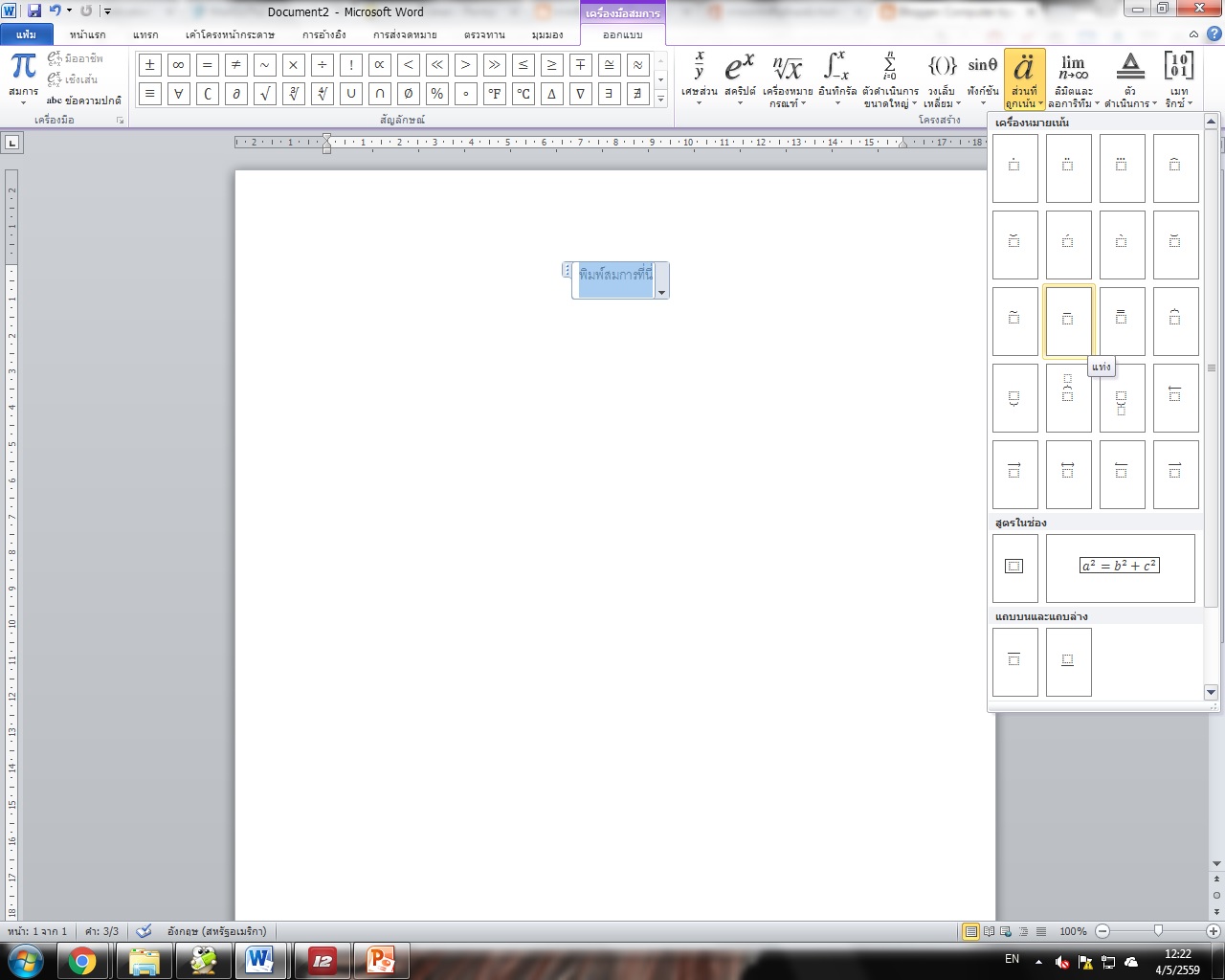Insert the square root symbol
This screenshot has height=980, width=1225.
pos(264,94)
